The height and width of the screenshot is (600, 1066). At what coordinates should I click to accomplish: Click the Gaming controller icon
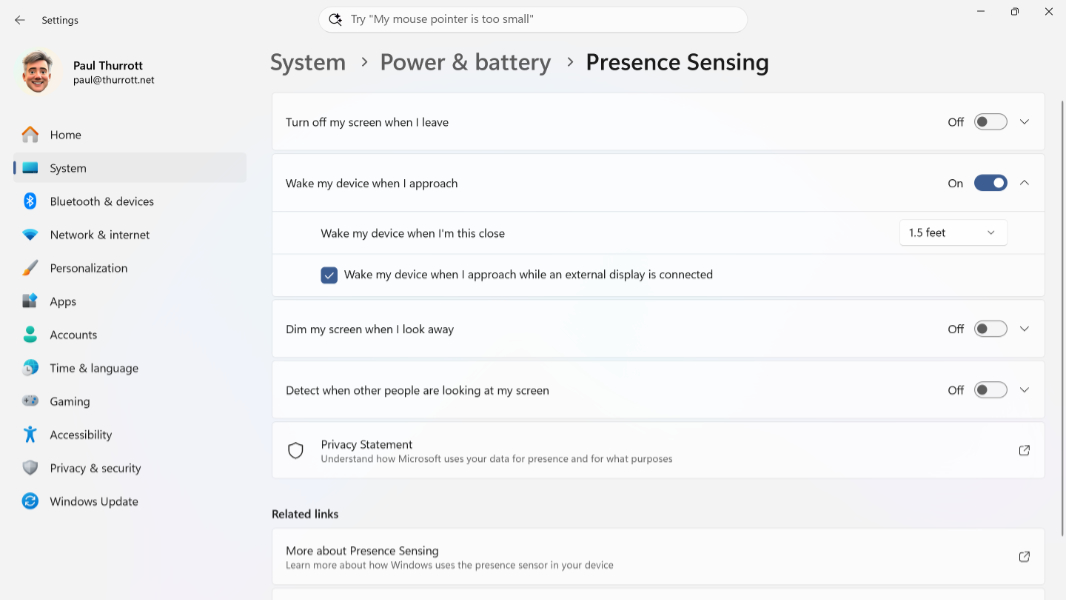[x=30, y=401]
